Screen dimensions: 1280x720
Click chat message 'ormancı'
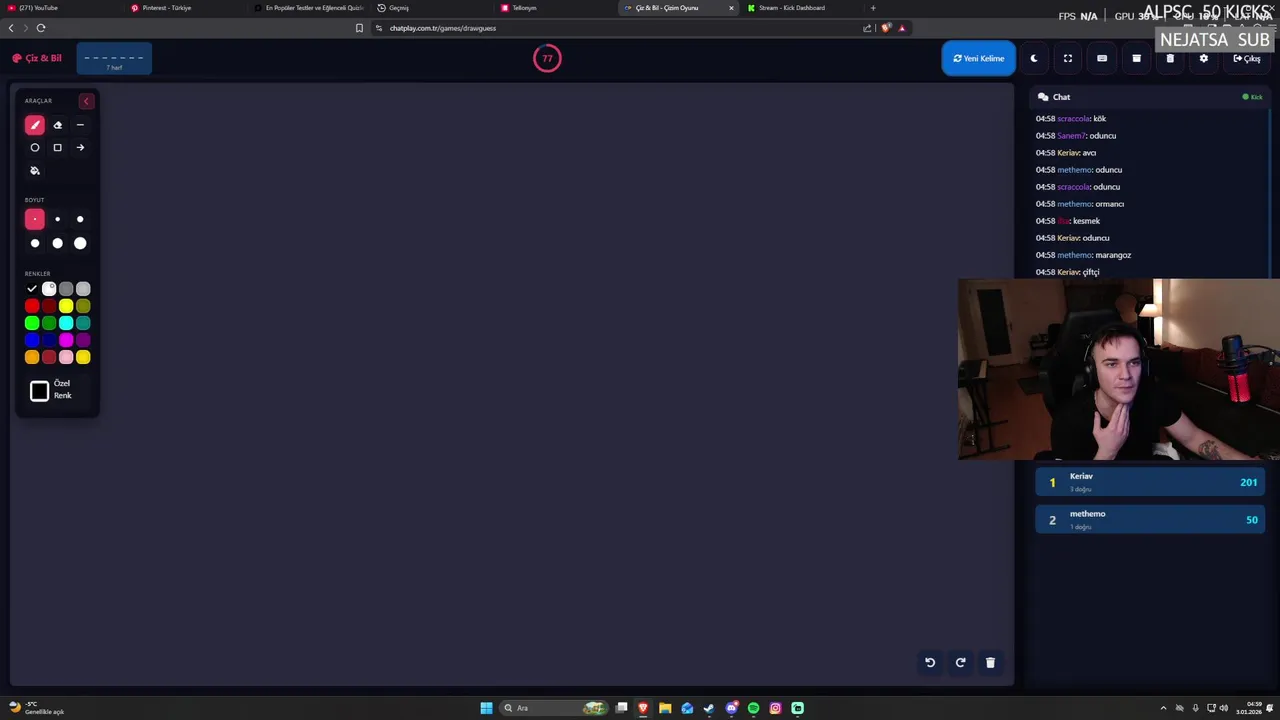tap(1080, 204)
